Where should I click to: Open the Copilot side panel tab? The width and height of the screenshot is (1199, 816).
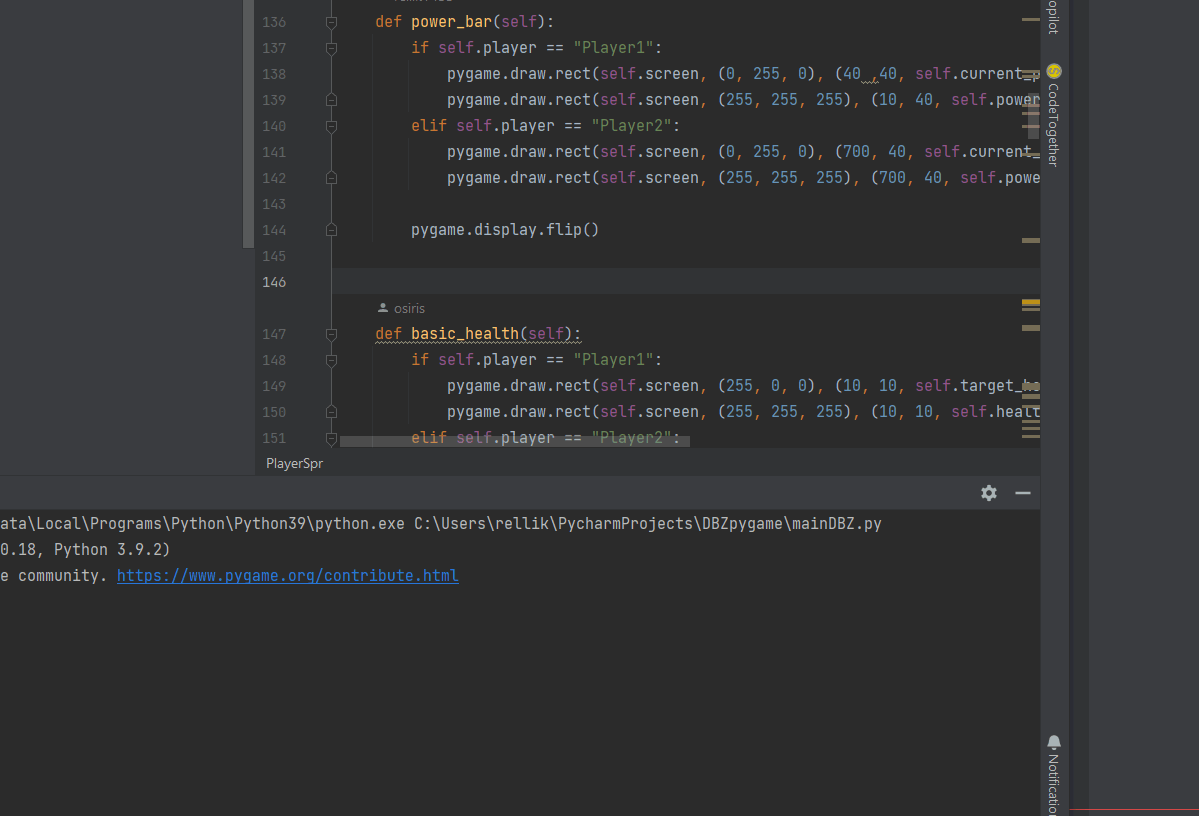click(x=1054, y=16)
